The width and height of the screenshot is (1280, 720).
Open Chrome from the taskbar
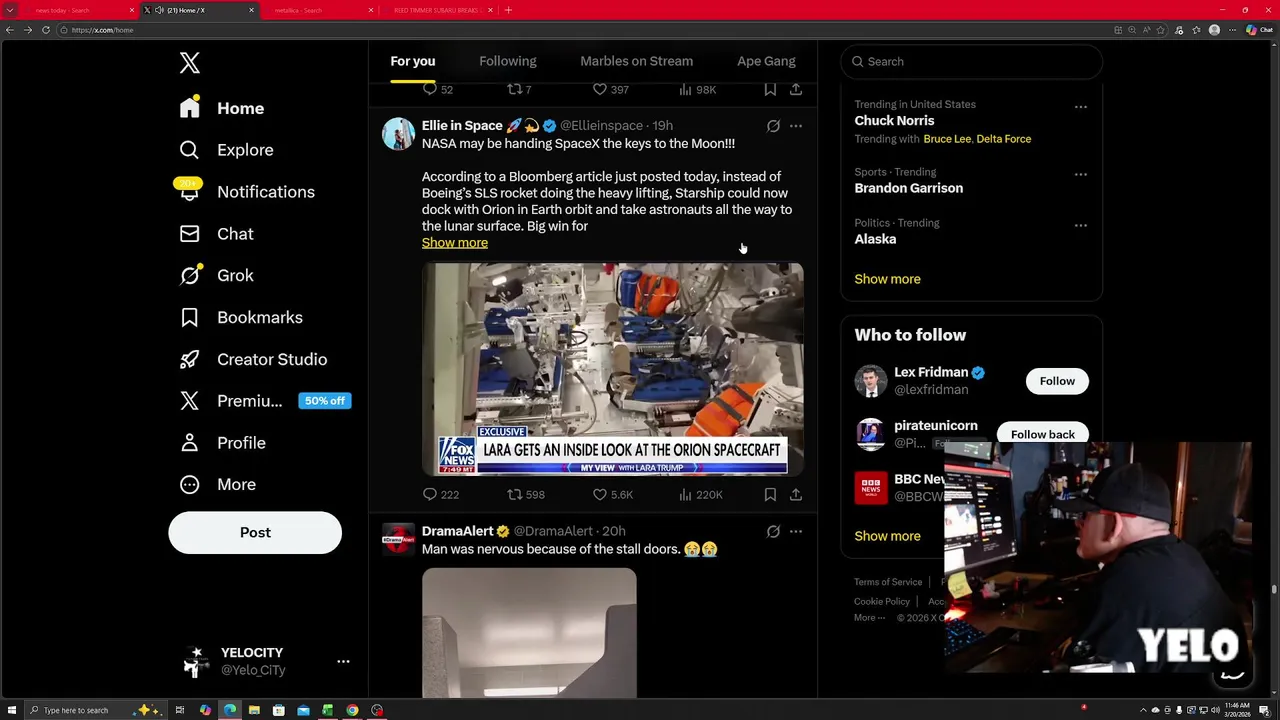pyautogui.click(x=352, y=710)
